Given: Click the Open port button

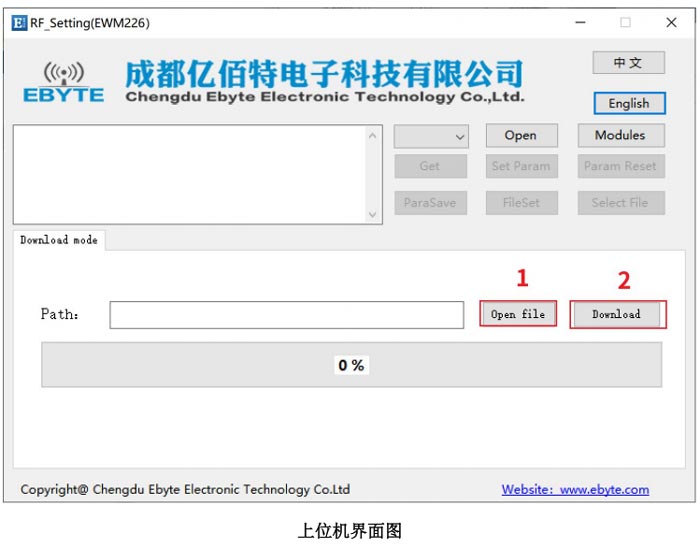Looking at the screenshot, I should 521,136.
